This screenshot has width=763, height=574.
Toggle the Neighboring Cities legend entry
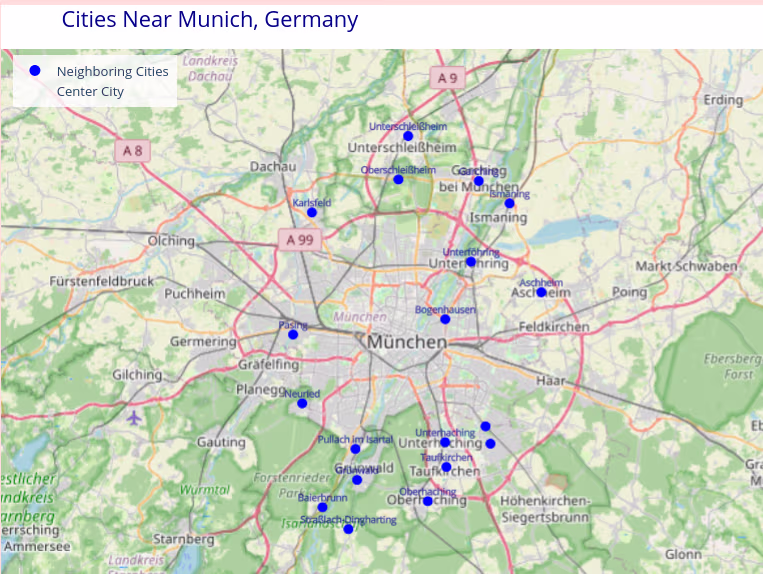112,72
